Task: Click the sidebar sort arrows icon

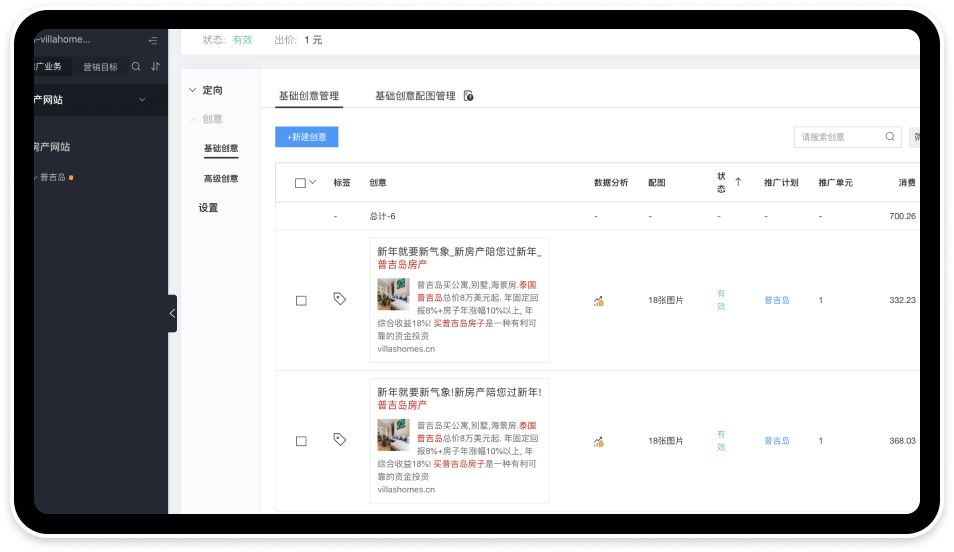Action: (x=155, y=67)
